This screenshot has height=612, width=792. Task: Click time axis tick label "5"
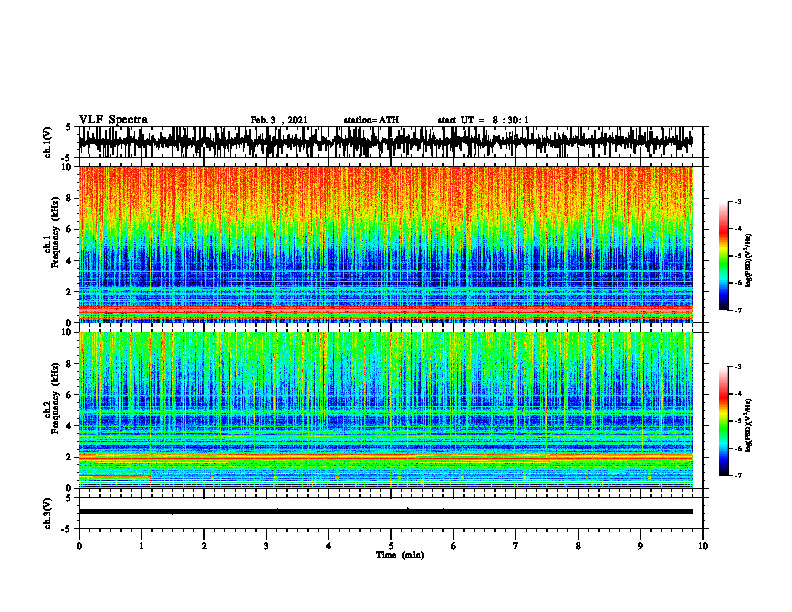click(x=391, y=546)
